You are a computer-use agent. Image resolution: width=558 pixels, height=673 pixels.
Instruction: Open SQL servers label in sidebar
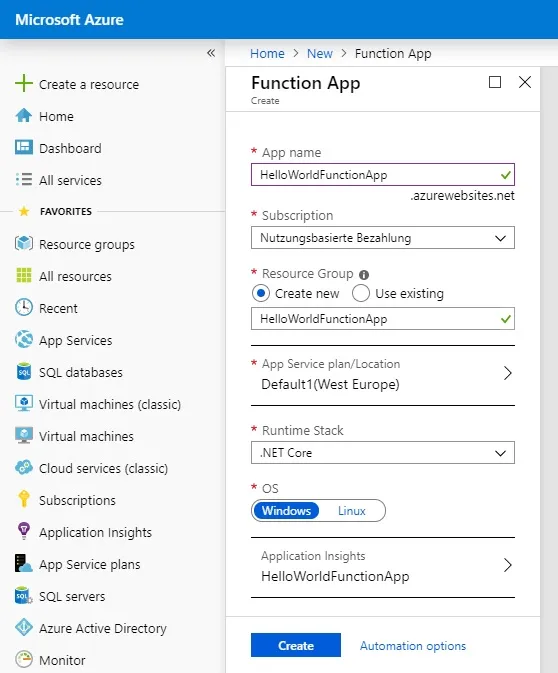click(72, 596)
